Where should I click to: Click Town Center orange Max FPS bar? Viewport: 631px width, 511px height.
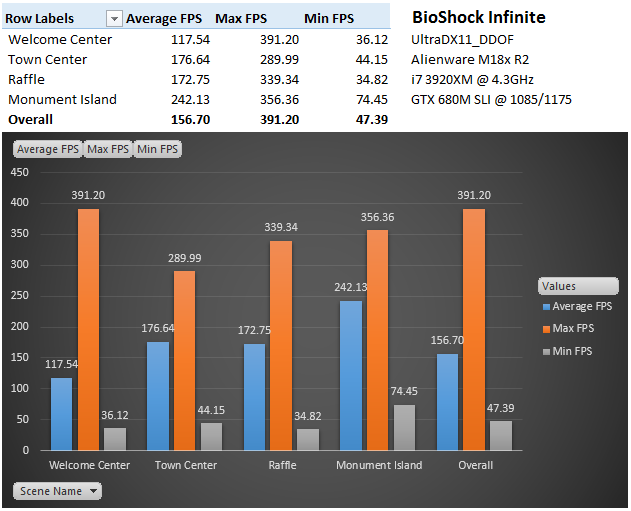[x=184, y=361]
